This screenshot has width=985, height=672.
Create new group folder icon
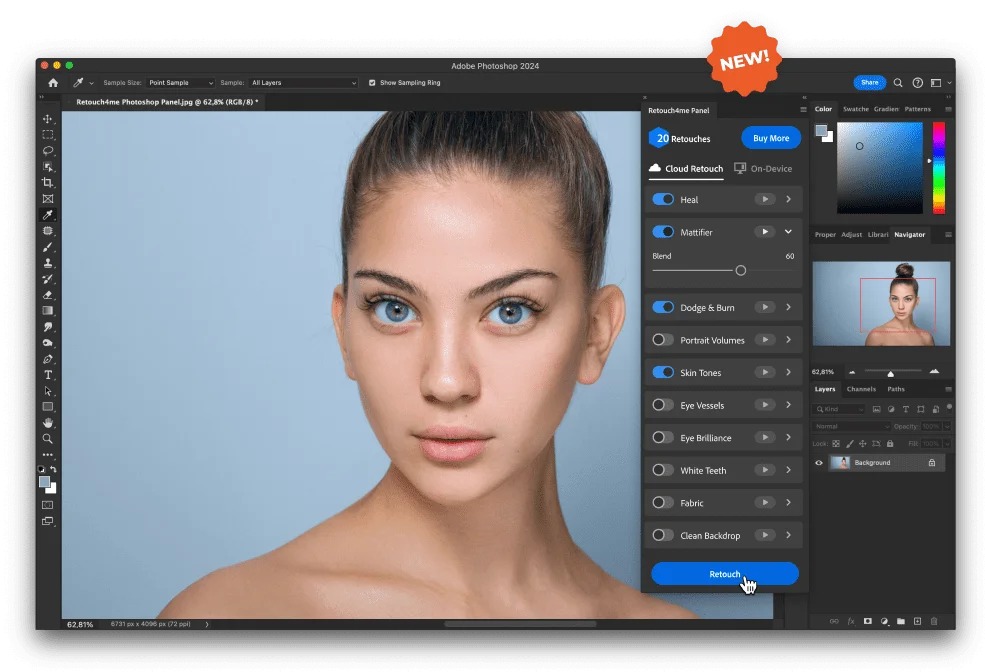point(901,621)
